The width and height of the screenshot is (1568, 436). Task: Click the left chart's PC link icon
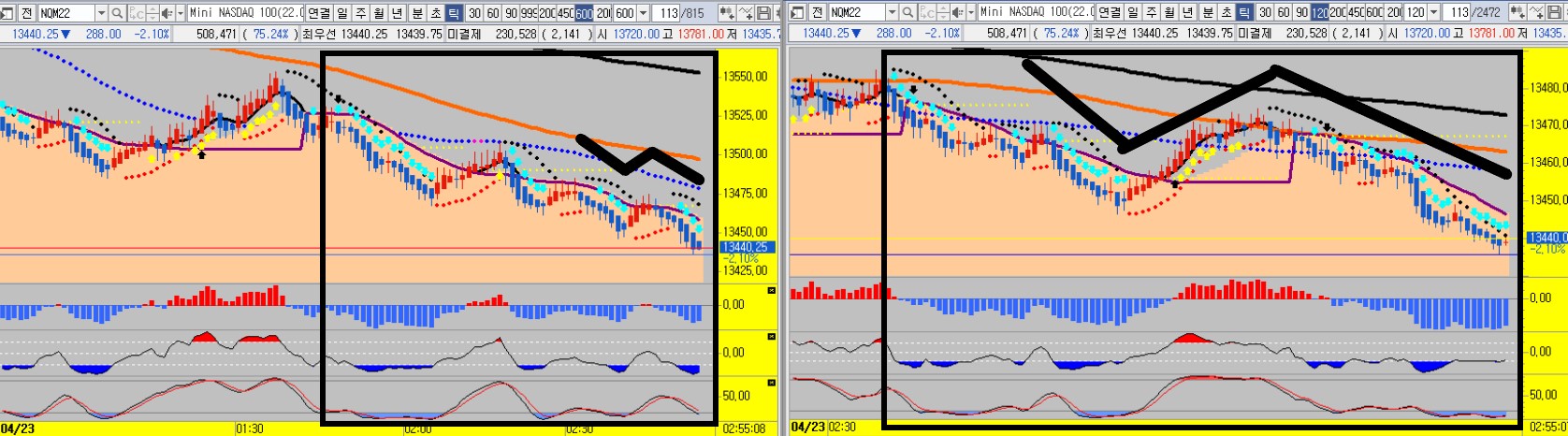137,13
